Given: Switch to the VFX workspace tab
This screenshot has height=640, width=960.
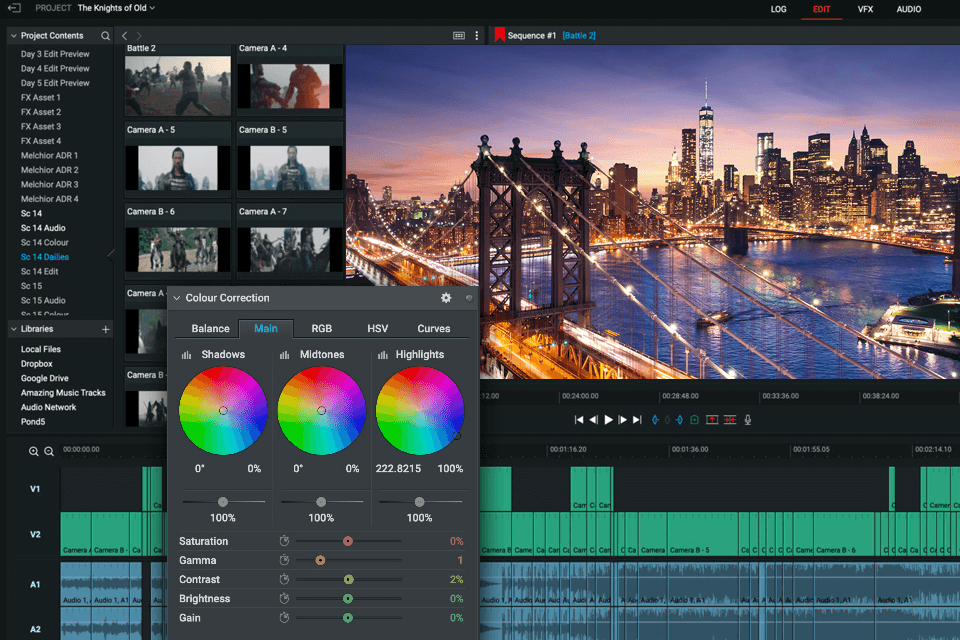Looking at the screenshot, I should click(x=865, y=9).
